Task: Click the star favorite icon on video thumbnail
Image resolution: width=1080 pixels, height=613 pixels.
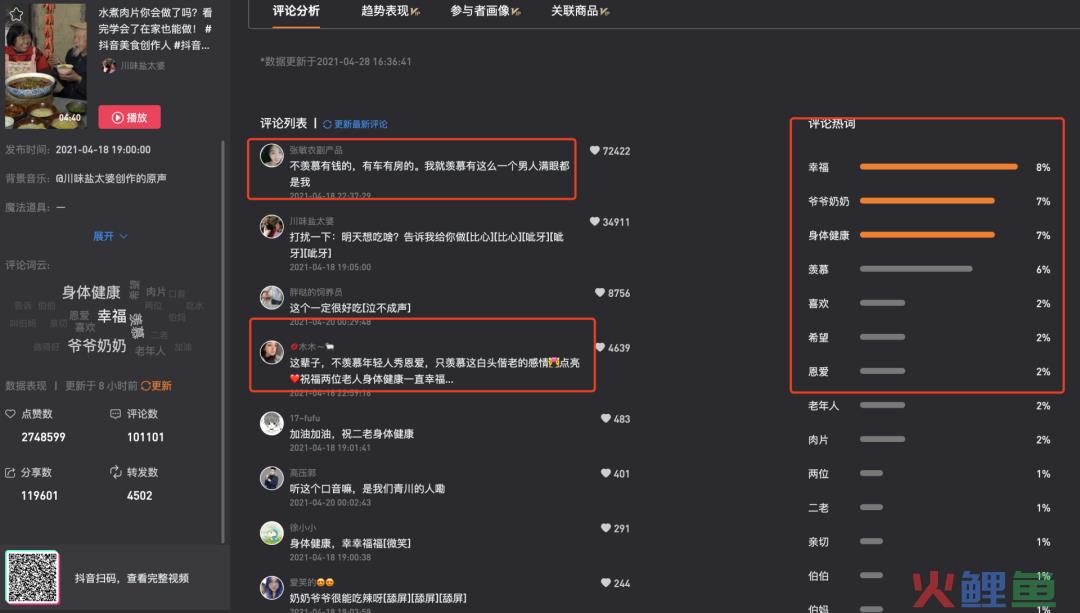Action: coord(16,14)
